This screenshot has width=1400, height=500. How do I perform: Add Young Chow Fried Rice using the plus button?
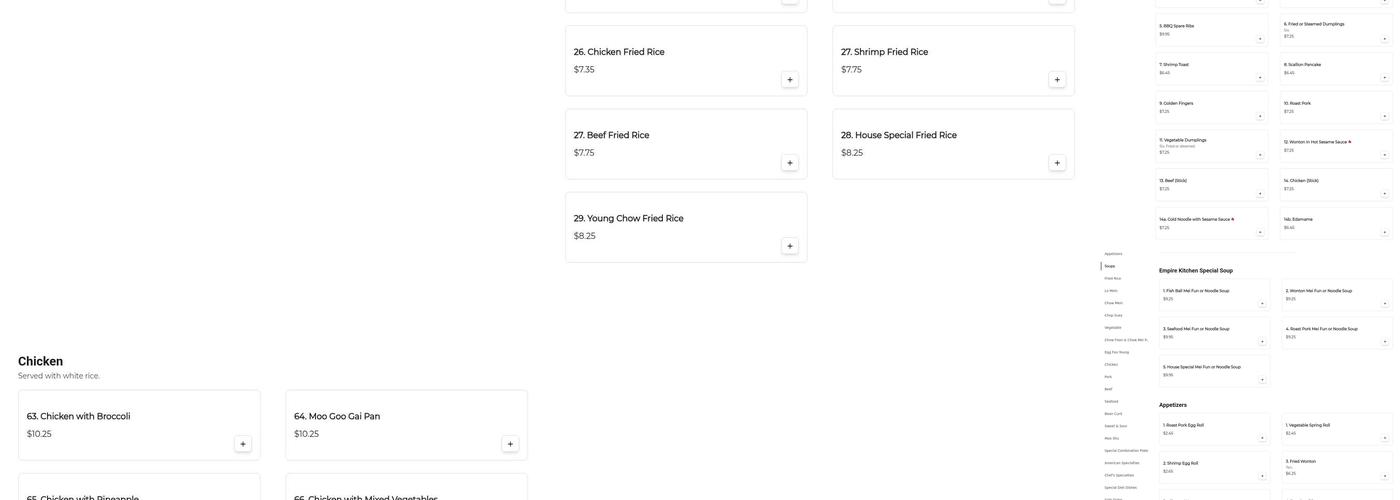click(790, 246)
